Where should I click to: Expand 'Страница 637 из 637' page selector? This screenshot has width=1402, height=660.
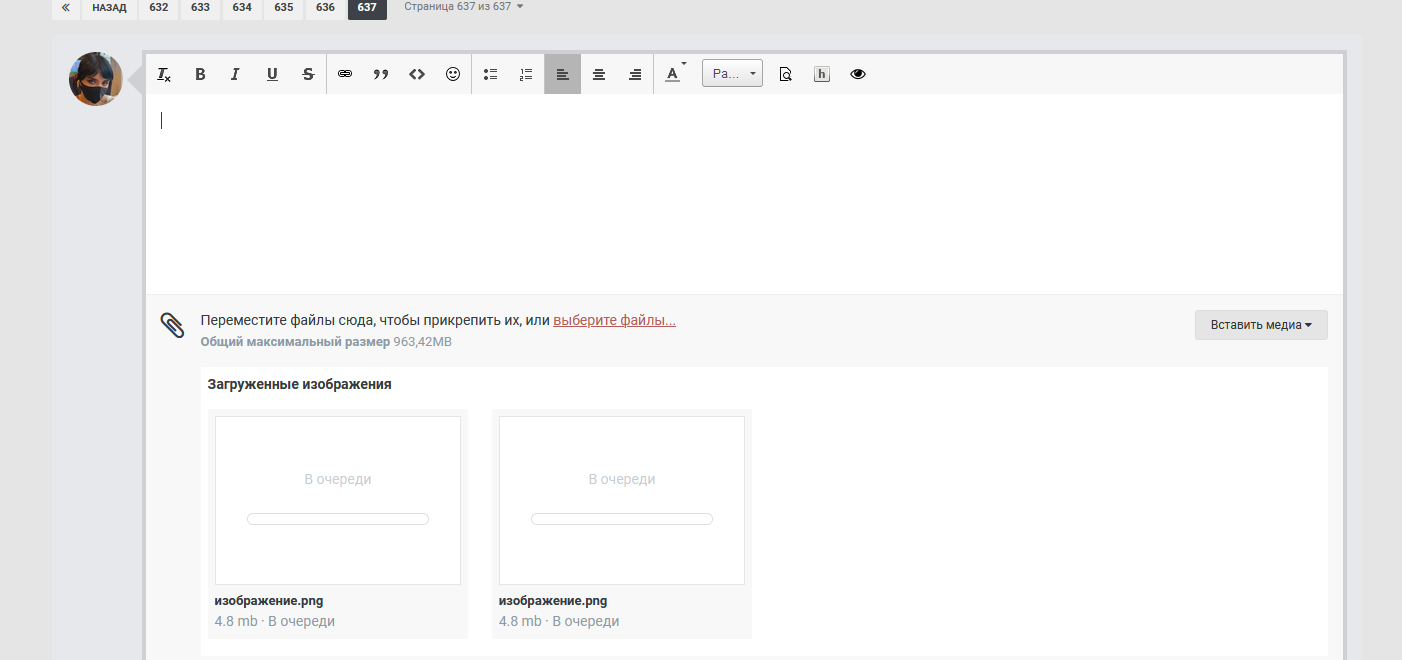[464, 7]
